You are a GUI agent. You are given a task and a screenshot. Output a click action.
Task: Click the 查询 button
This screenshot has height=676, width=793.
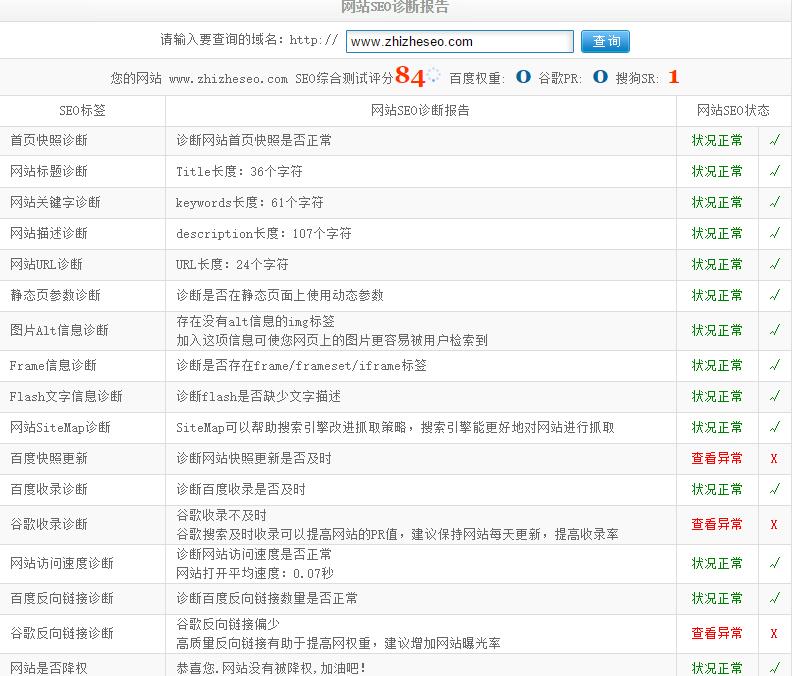(x=606, y=42)
